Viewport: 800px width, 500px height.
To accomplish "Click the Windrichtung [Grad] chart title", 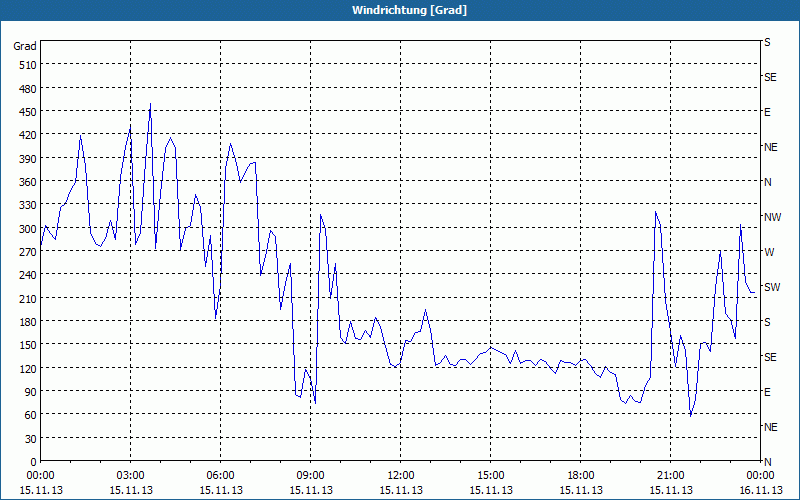I will click(409, 10).
